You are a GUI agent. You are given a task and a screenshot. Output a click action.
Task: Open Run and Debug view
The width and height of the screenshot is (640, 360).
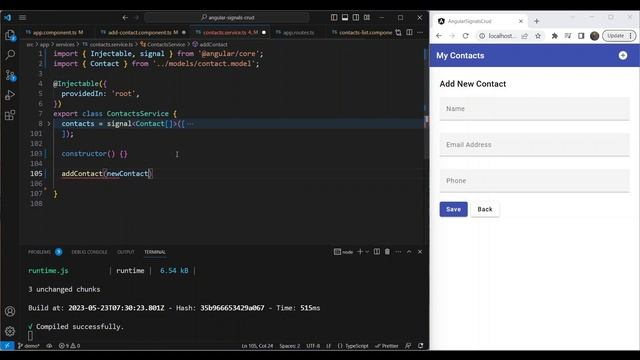[10, 95]
